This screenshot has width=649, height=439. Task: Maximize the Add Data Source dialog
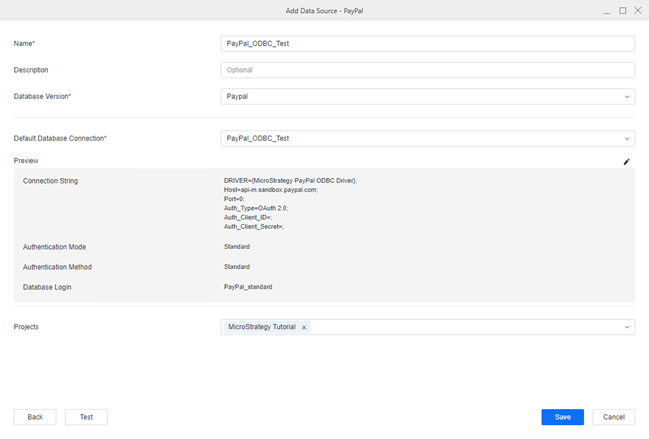click(622, 10)
